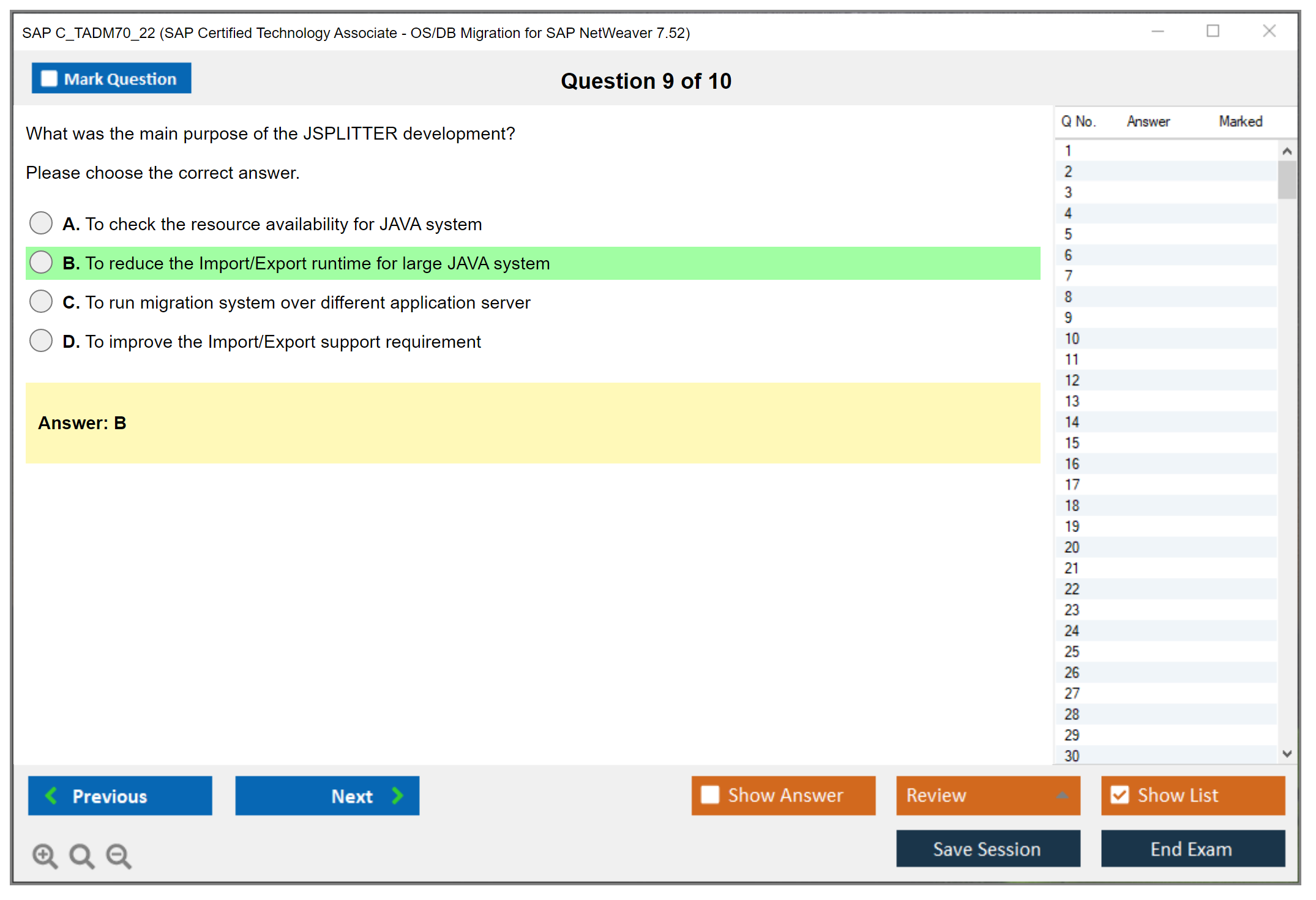Click the zoom in magnifier icon
The height and width of the screenshot is (900, 1316).
click(x=44, y=855)
